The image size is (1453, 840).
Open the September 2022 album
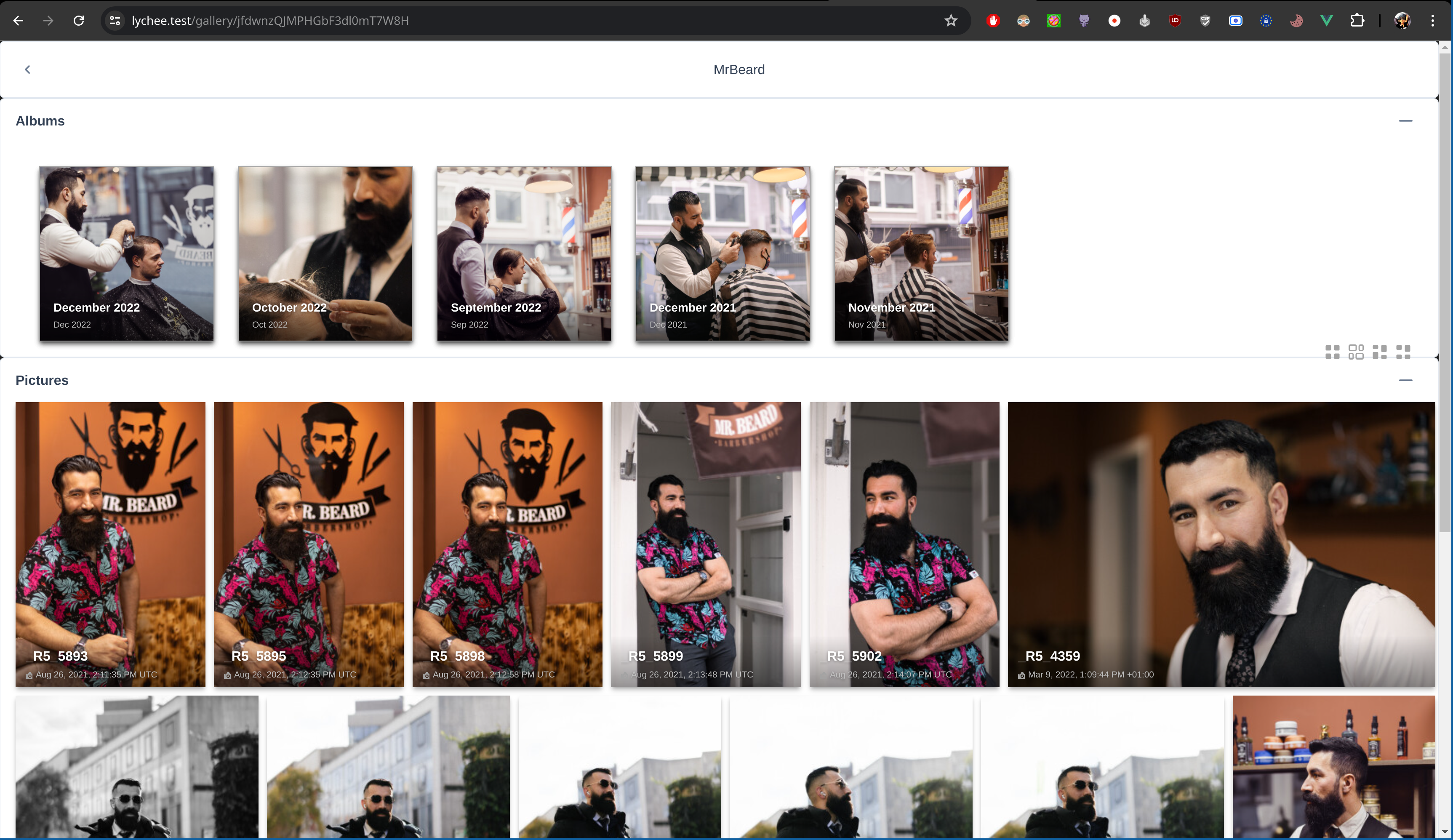[524, 253]
